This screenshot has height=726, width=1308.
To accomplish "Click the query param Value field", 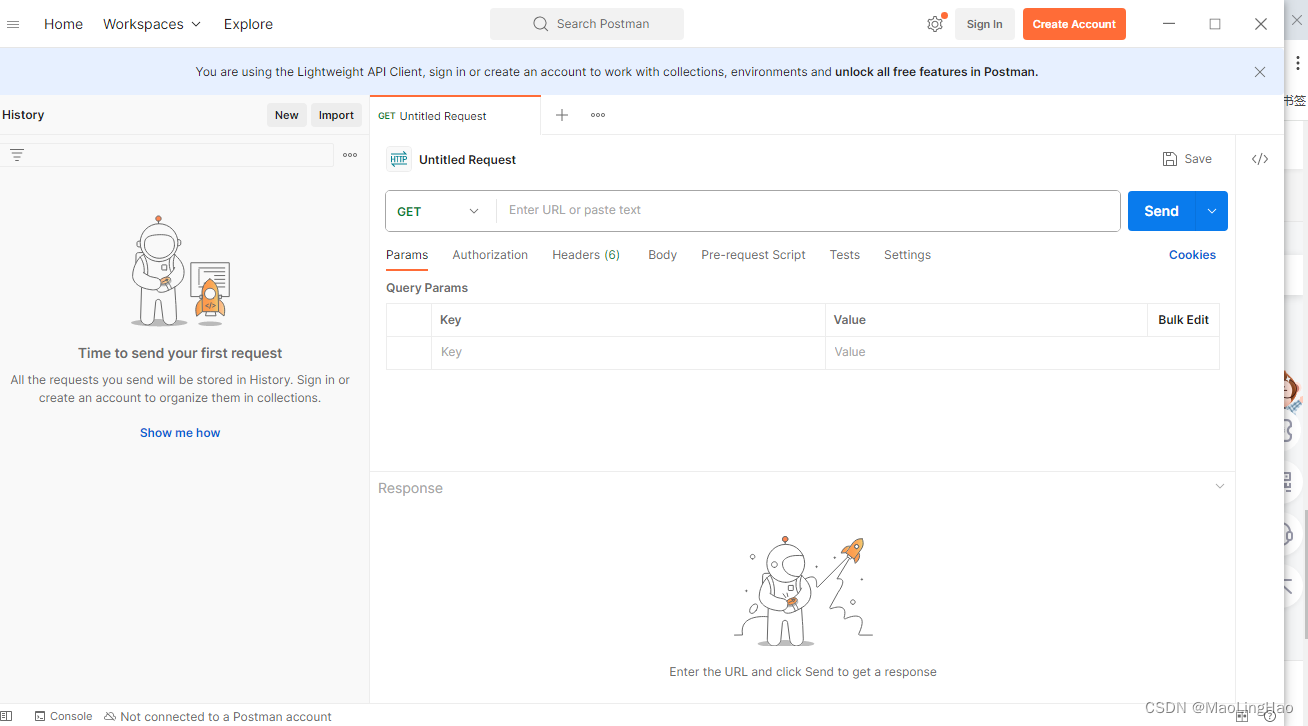I will (1022, 352).
